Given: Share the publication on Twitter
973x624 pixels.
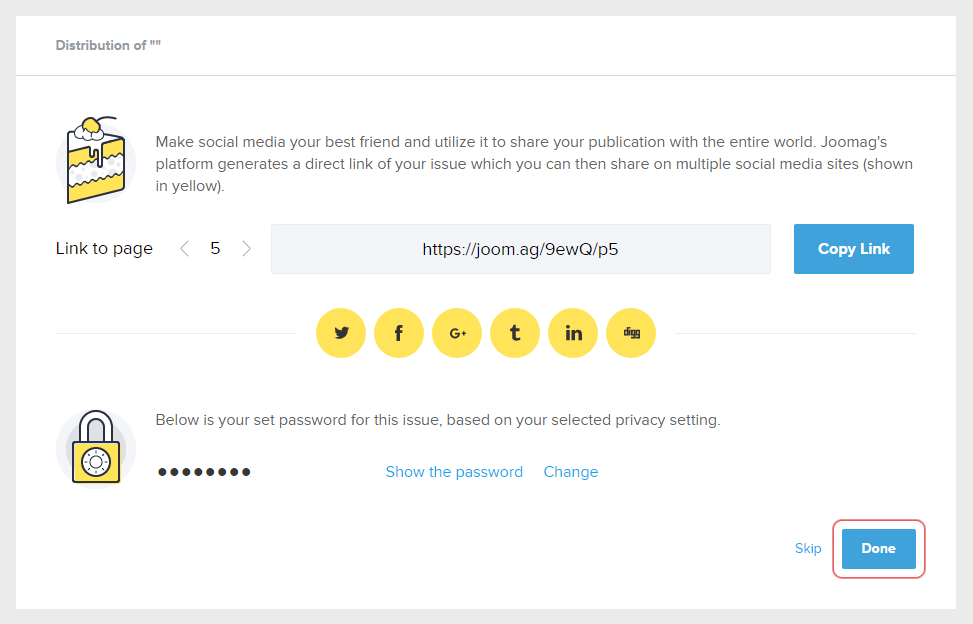Looking at the screenshot, I should pyautogui.click(x=341, y=333).
